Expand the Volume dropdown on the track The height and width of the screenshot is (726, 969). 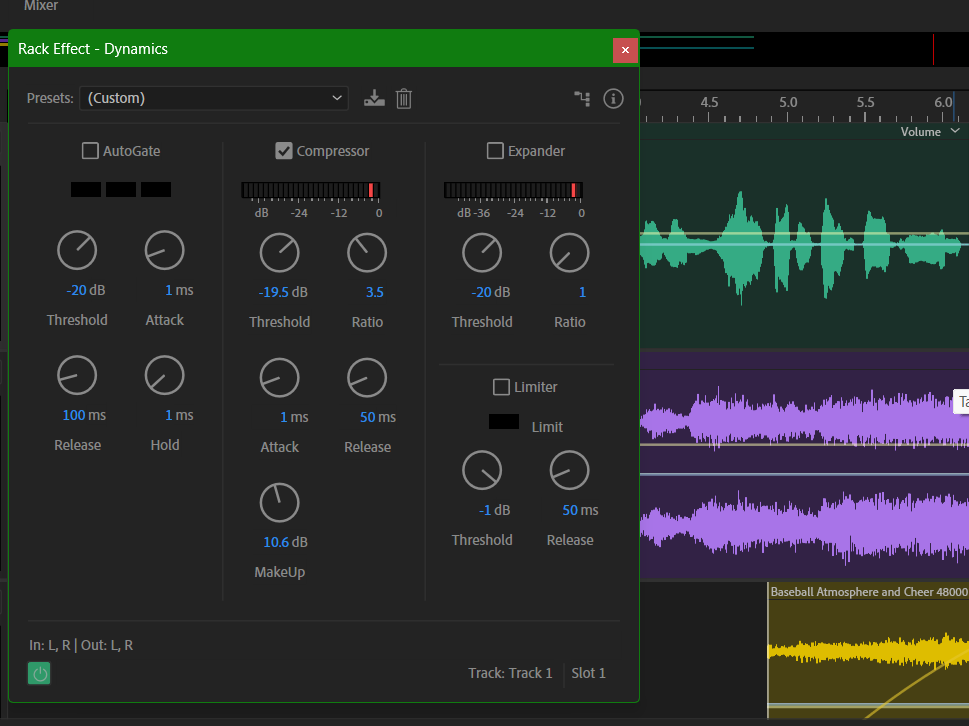(x=954, y=131)
